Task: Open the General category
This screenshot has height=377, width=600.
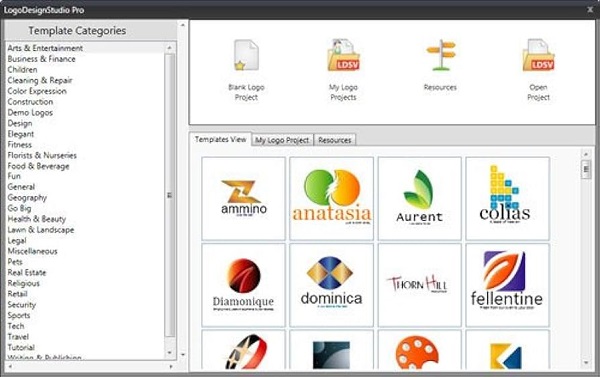Action: pos(21,187)
